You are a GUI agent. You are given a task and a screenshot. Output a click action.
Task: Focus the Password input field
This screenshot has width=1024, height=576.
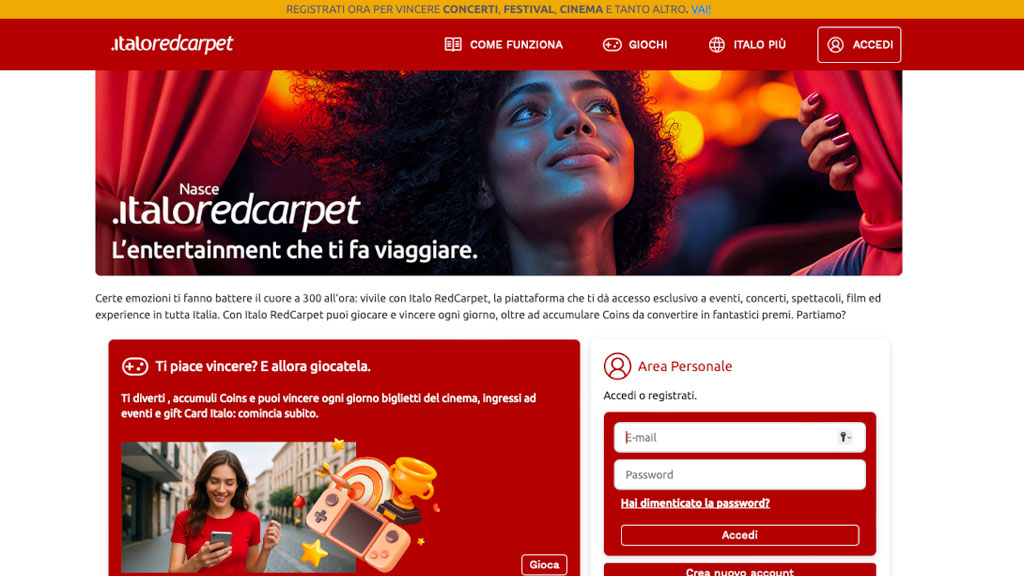pyautogui.click(x=739, y=475)
